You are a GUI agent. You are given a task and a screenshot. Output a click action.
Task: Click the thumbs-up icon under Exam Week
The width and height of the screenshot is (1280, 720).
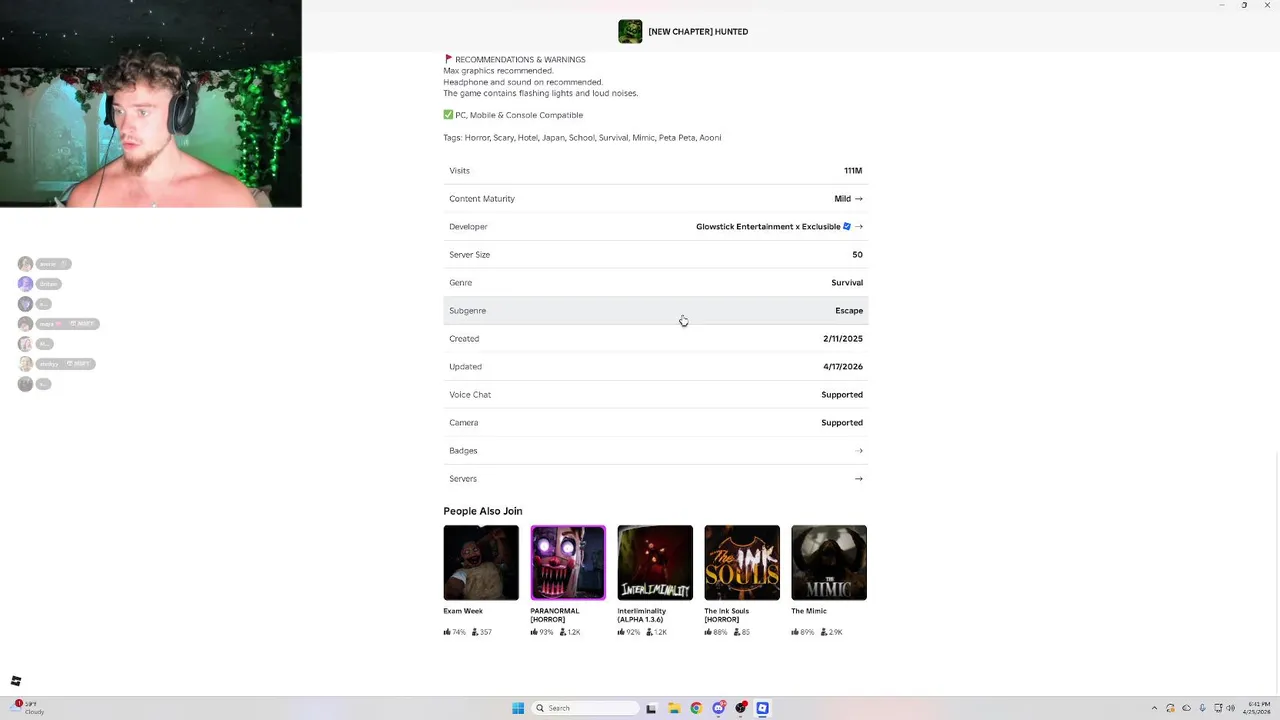(447, 632)
